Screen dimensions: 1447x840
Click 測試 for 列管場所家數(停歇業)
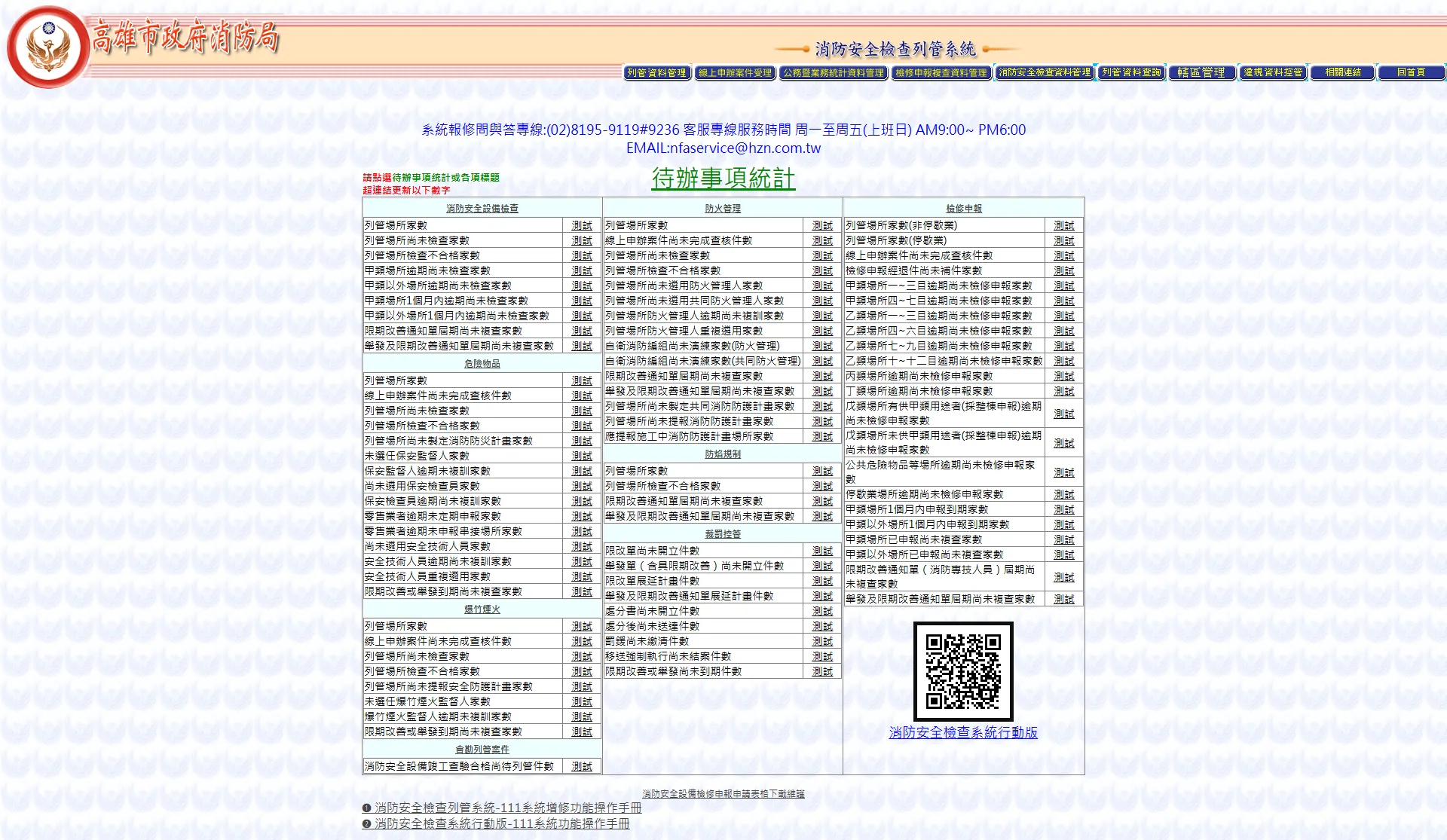tap(1064, 240)
